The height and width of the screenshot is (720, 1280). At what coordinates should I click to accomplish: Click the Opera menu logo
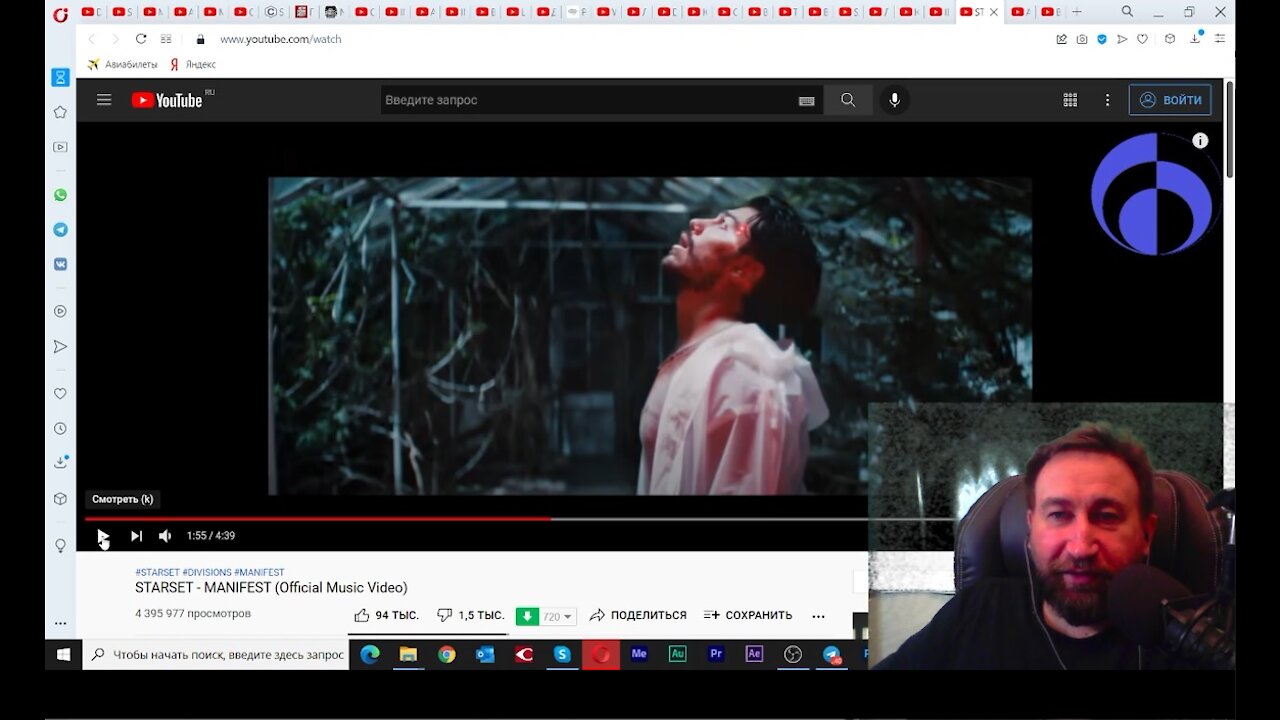pyautogui.click(x=61, y=13)
